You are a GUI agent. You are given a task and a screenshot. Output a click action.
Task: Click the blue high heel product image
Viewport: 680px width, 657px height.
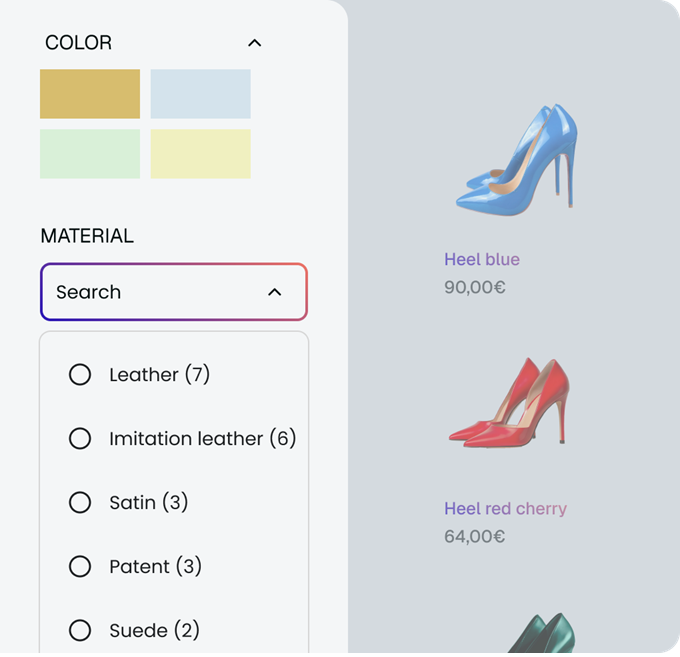click(x=518, y=160)
